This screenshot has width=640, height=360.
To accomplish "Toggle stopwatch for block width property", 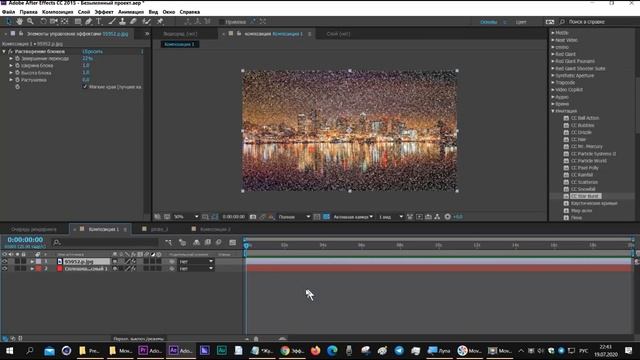I will [x=18, y=65].
